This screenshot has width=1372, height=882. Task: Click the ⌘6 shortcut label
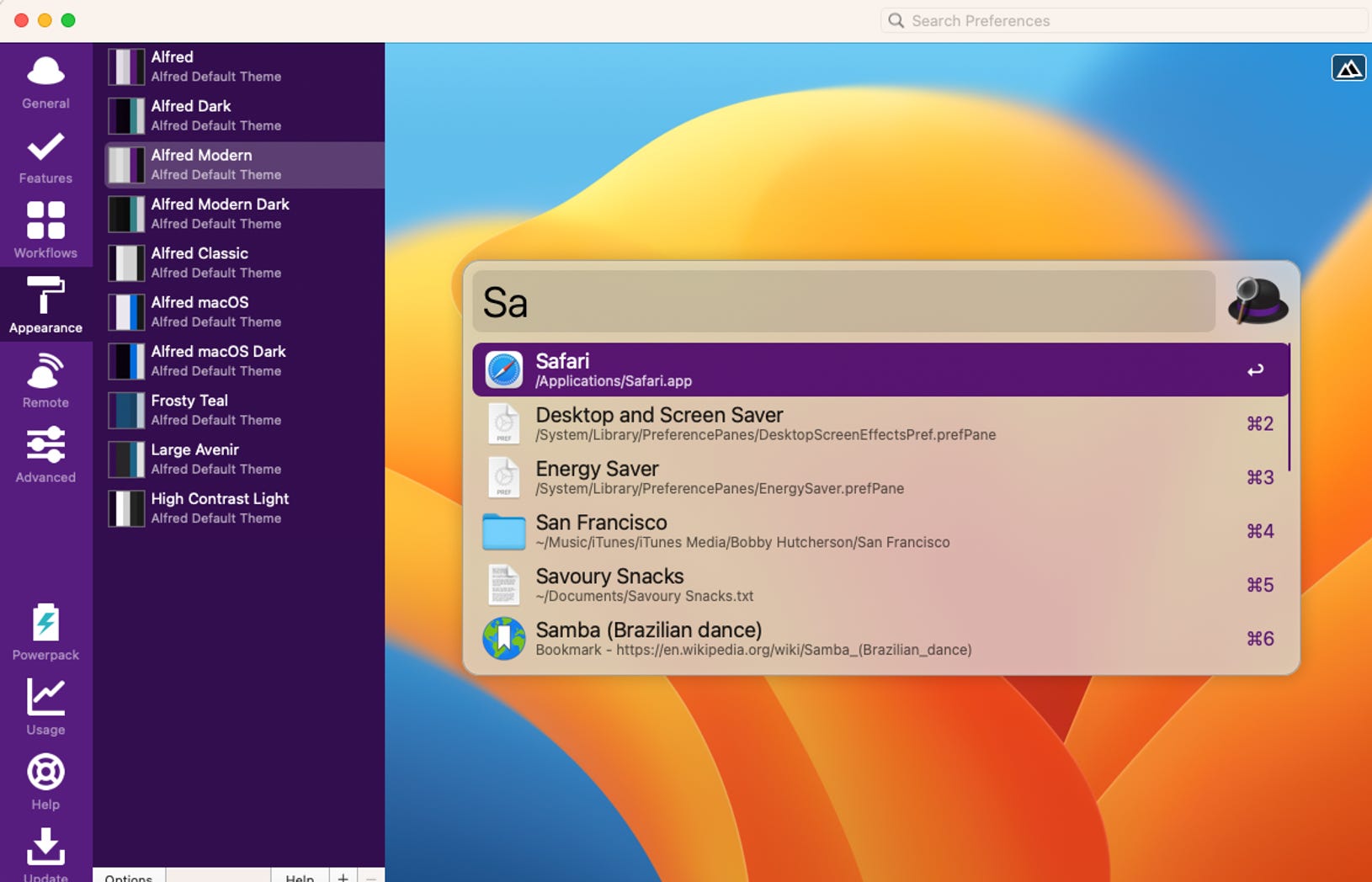[x=1260, y=639]
